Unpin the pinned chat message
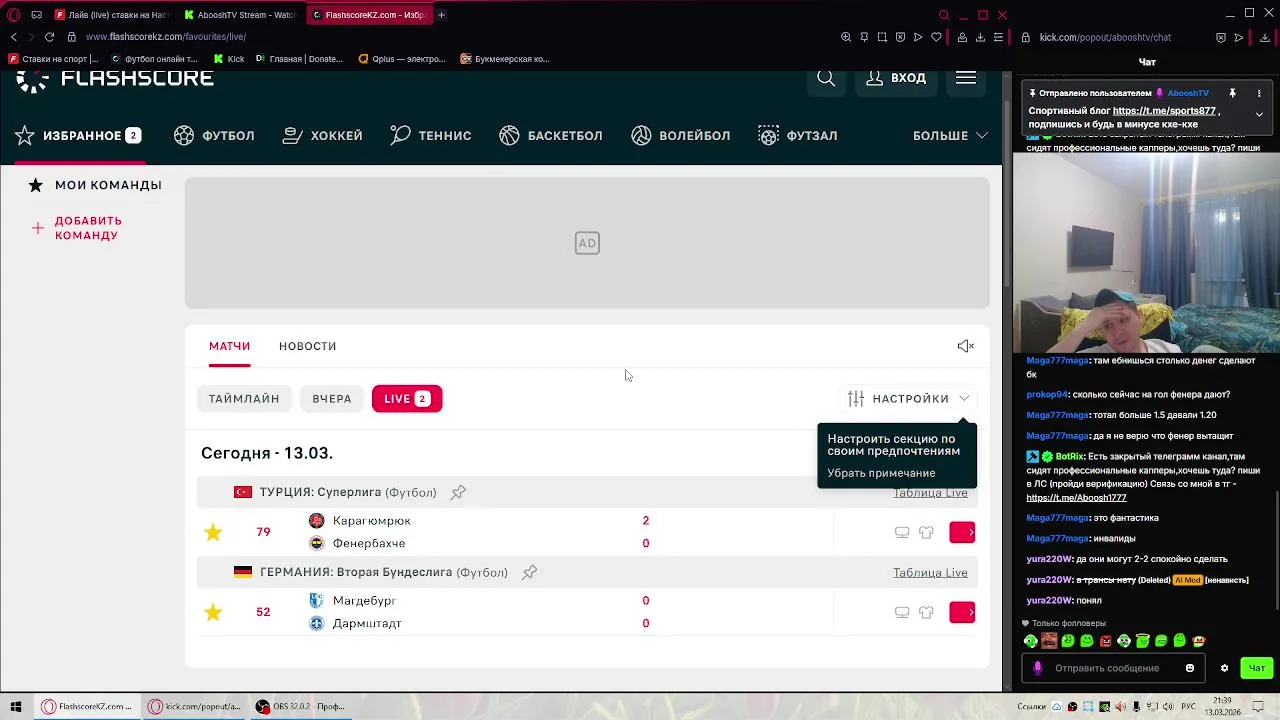This screenshot has height=720, width=1280. tap(1232, 93)
